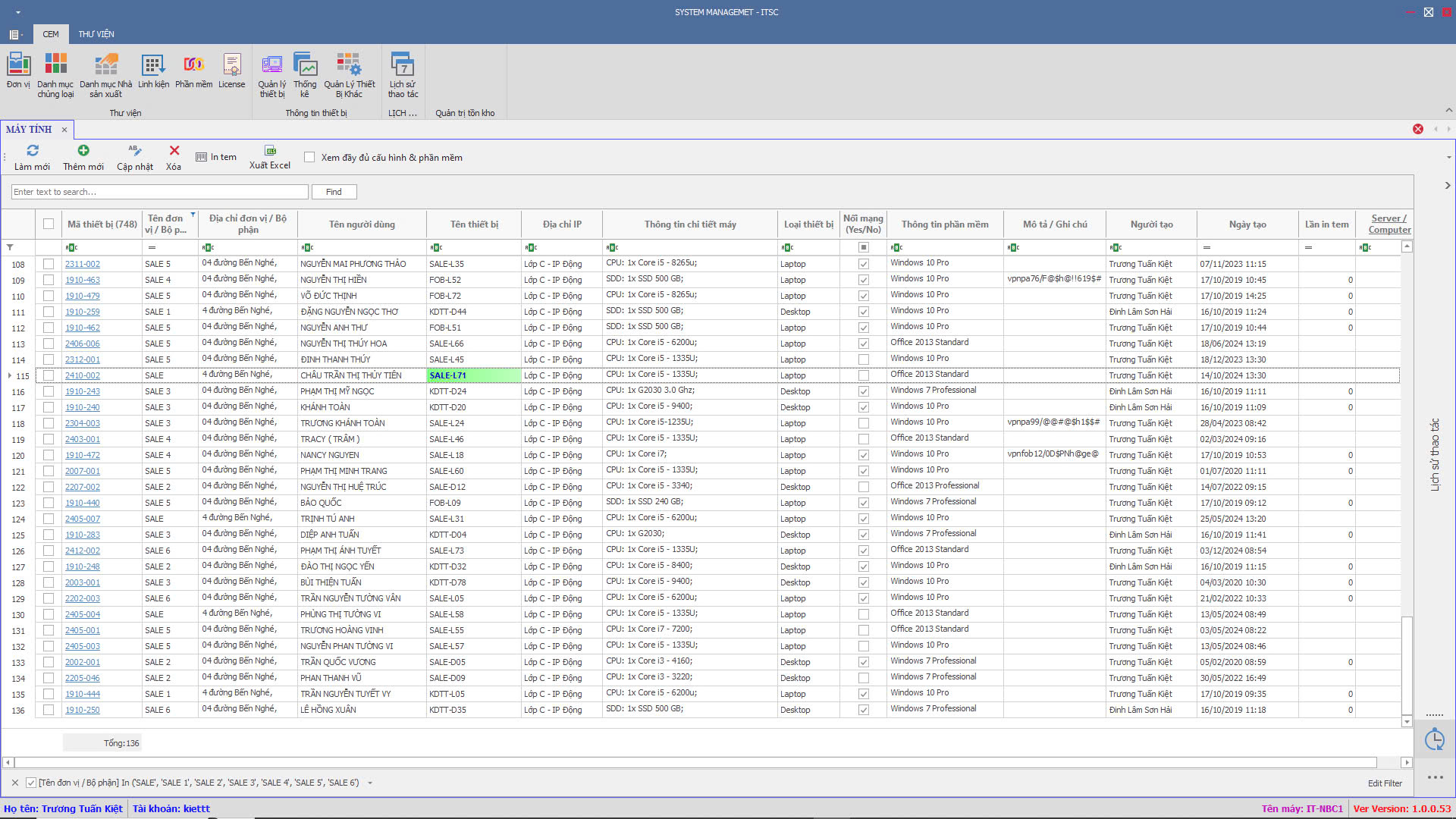The image size is (1456, 819).
Task: Check row checkbox for 2410-002
Action: [49, 375]
